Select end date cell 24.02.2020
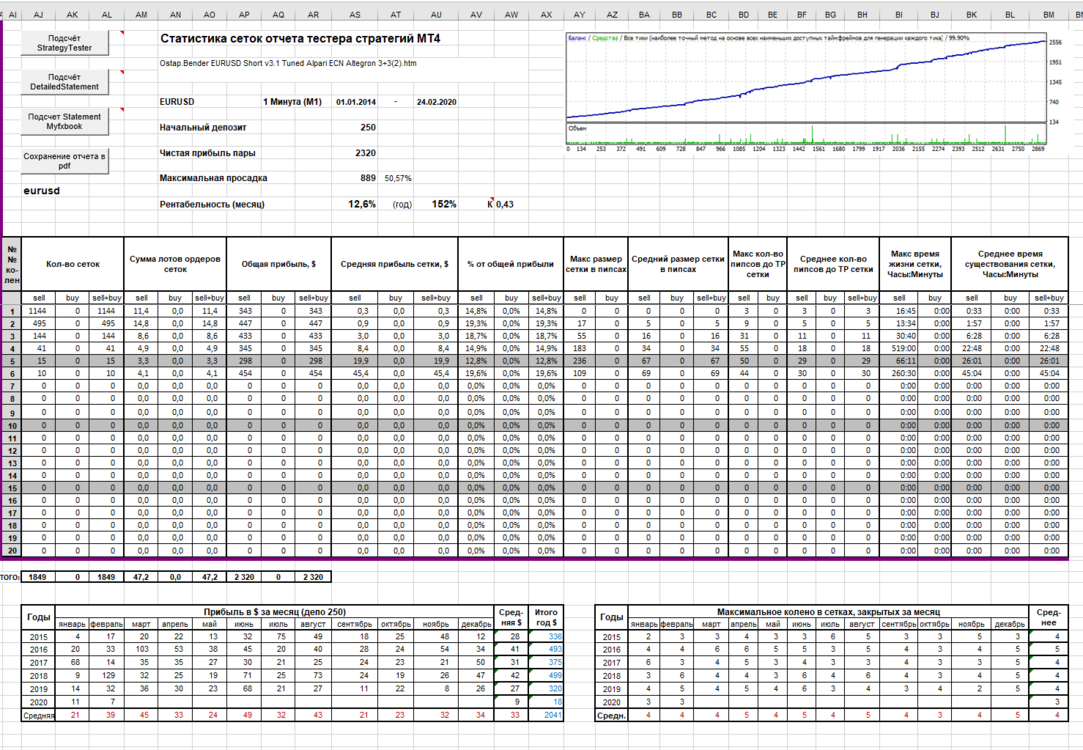The height and width of the screenshot is (750, 1083). pyautogui.click(x=437, y=102)
